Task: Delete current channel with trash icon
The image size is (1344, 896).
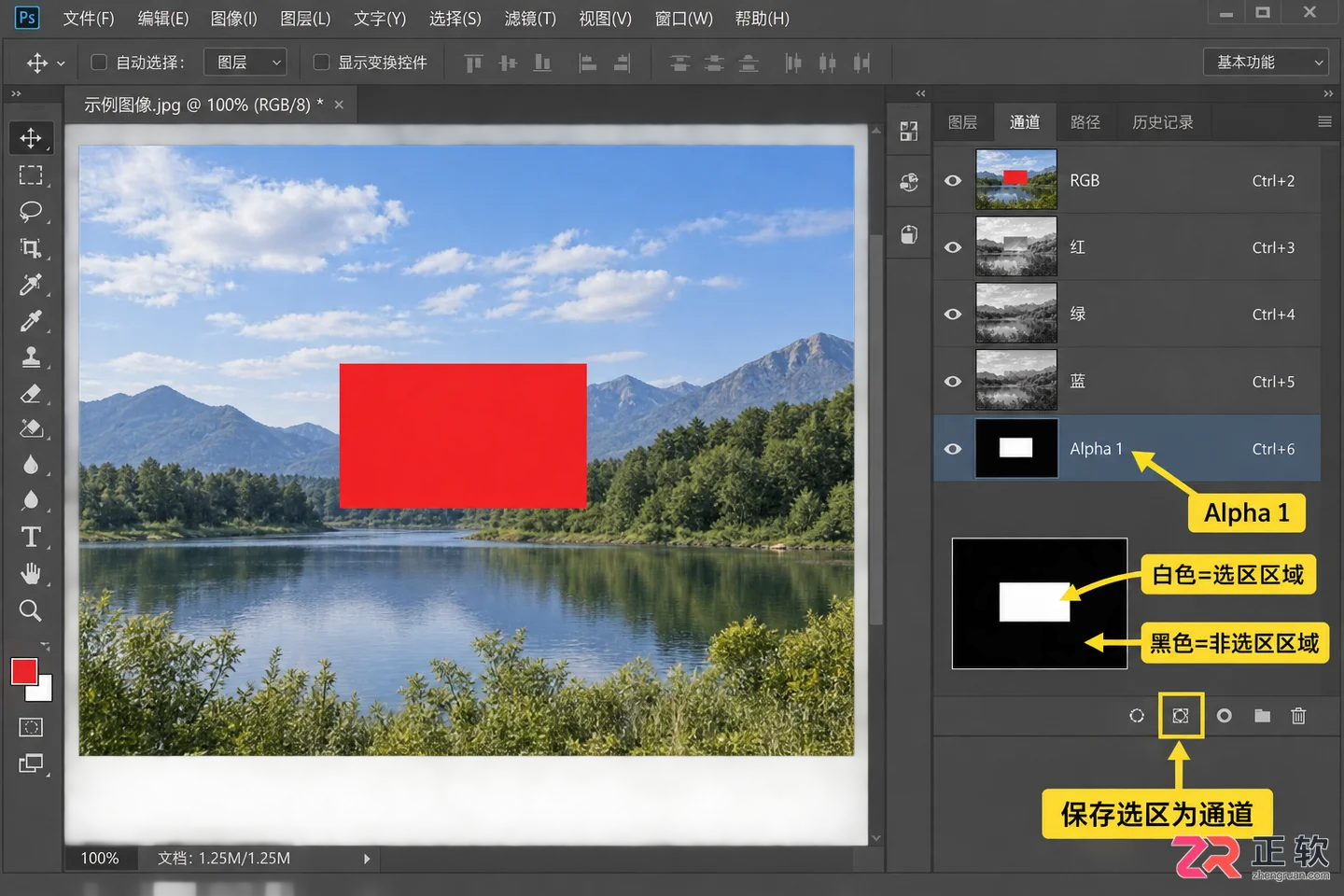Action: pos(1298,716)
